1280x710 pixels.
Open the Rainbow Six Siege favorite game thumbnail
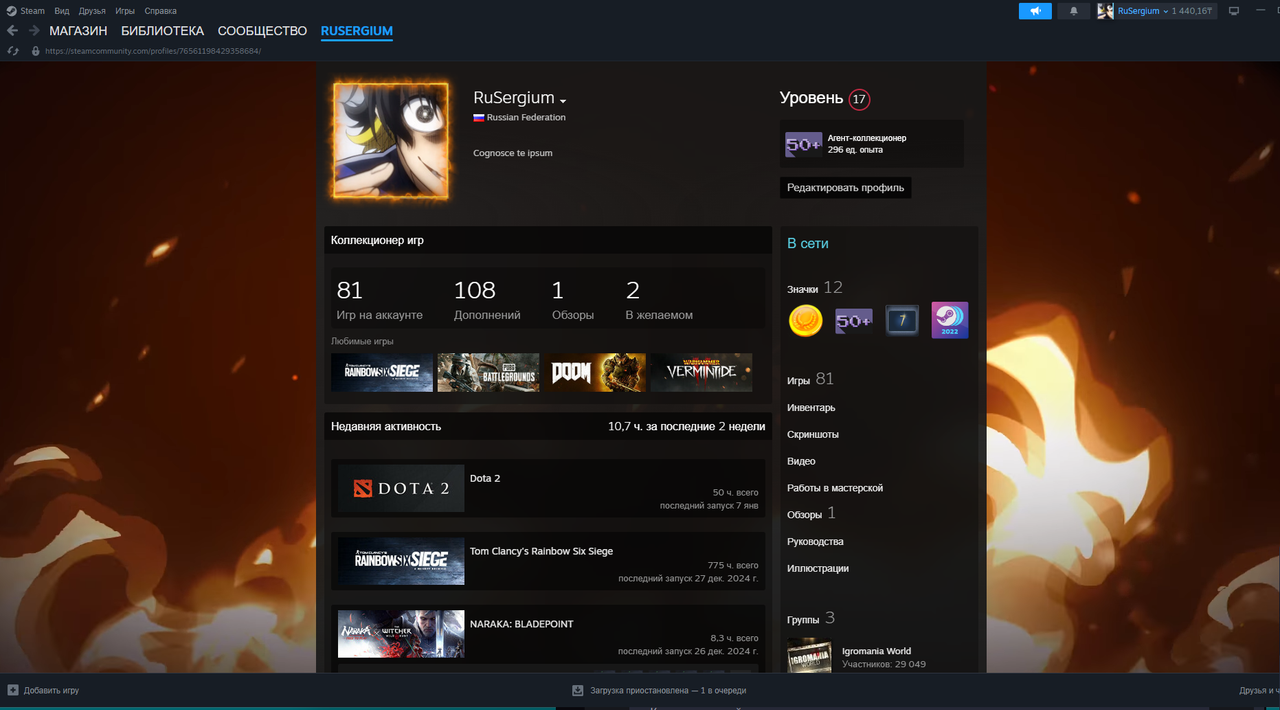point(382,372)
